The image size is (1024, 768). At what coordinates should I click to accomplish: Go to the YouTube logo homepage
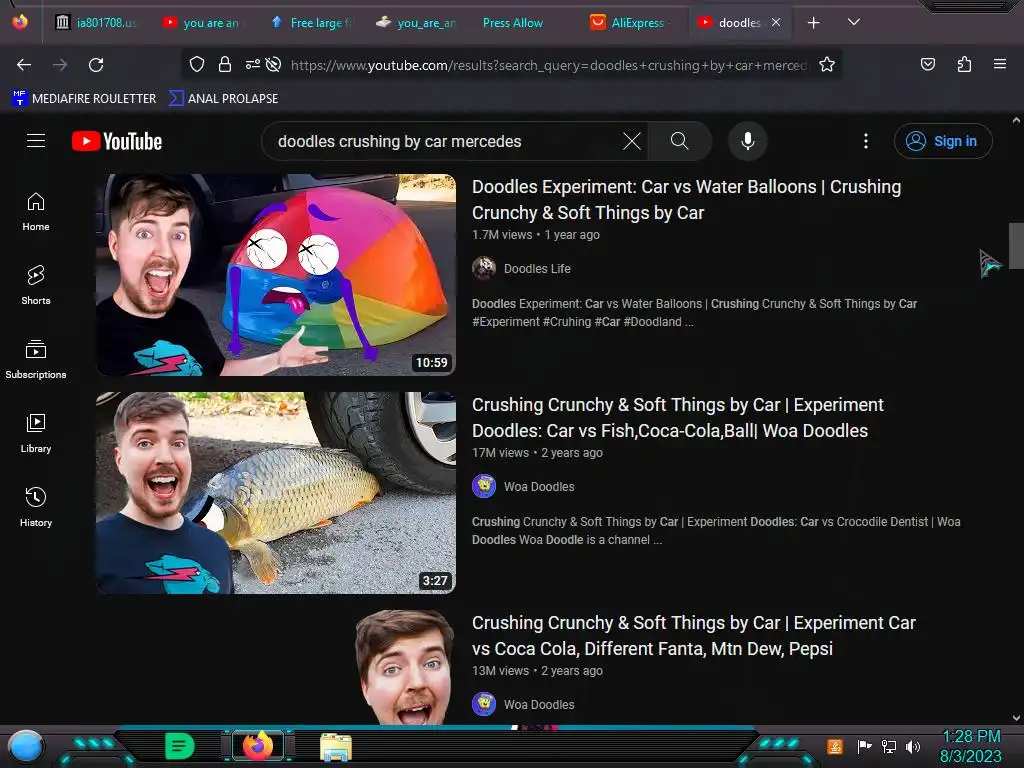click(x=117, y=141)
